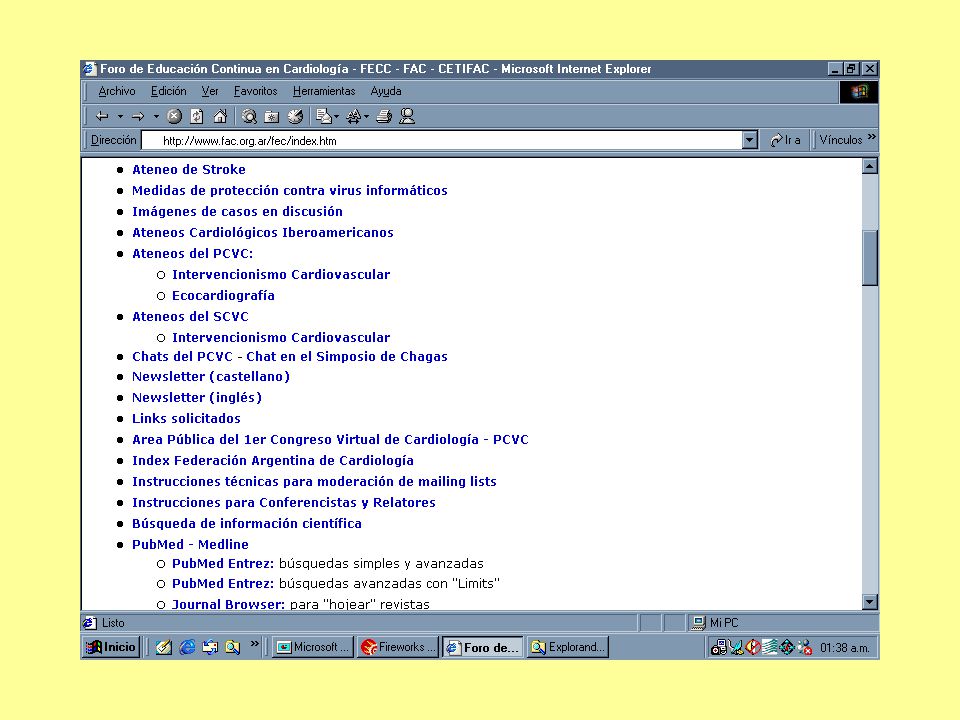
Task: Open the Back history dropdown arrow
Action: (x=121, y=116)
